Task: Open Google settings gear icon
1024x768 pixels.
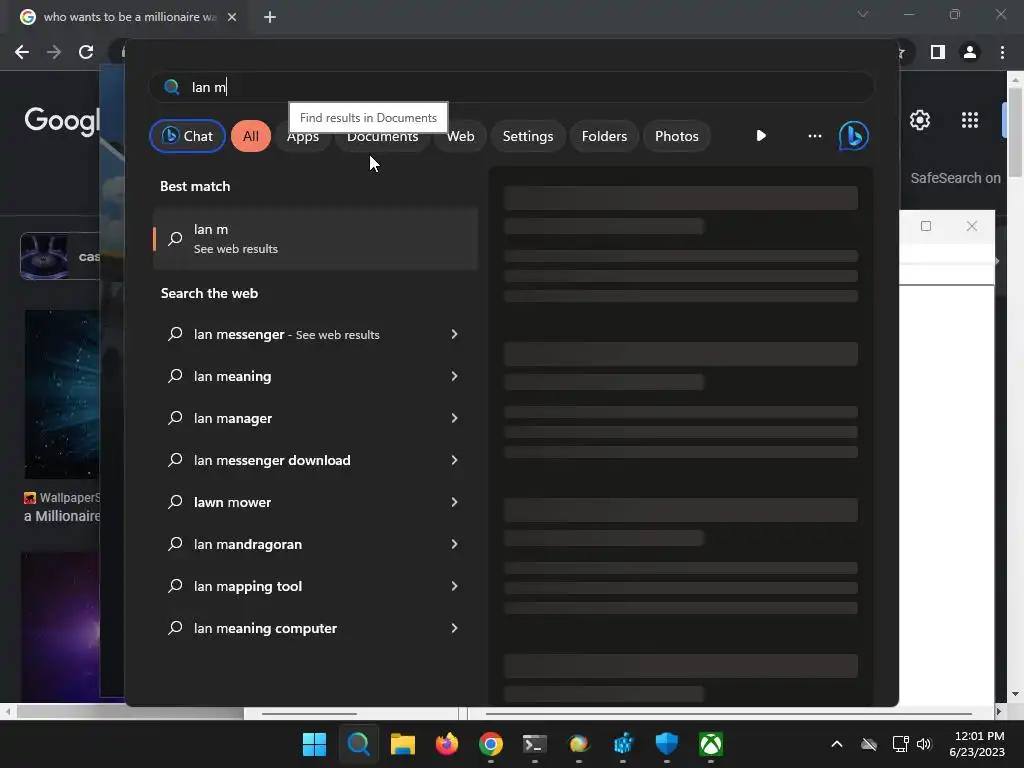Action: (920, 120)
